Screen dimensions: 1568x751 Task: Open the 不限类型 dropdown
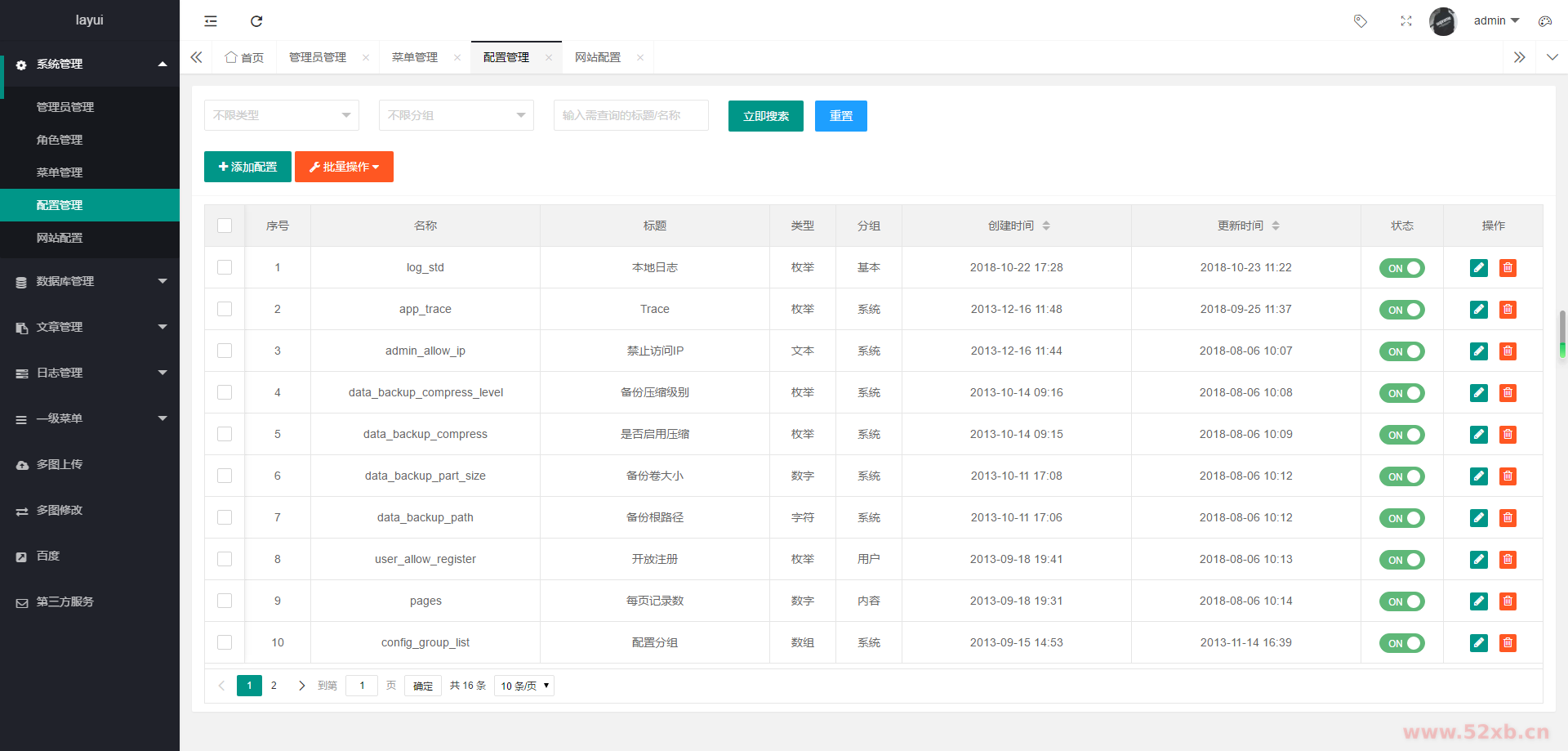coord(281,115)
